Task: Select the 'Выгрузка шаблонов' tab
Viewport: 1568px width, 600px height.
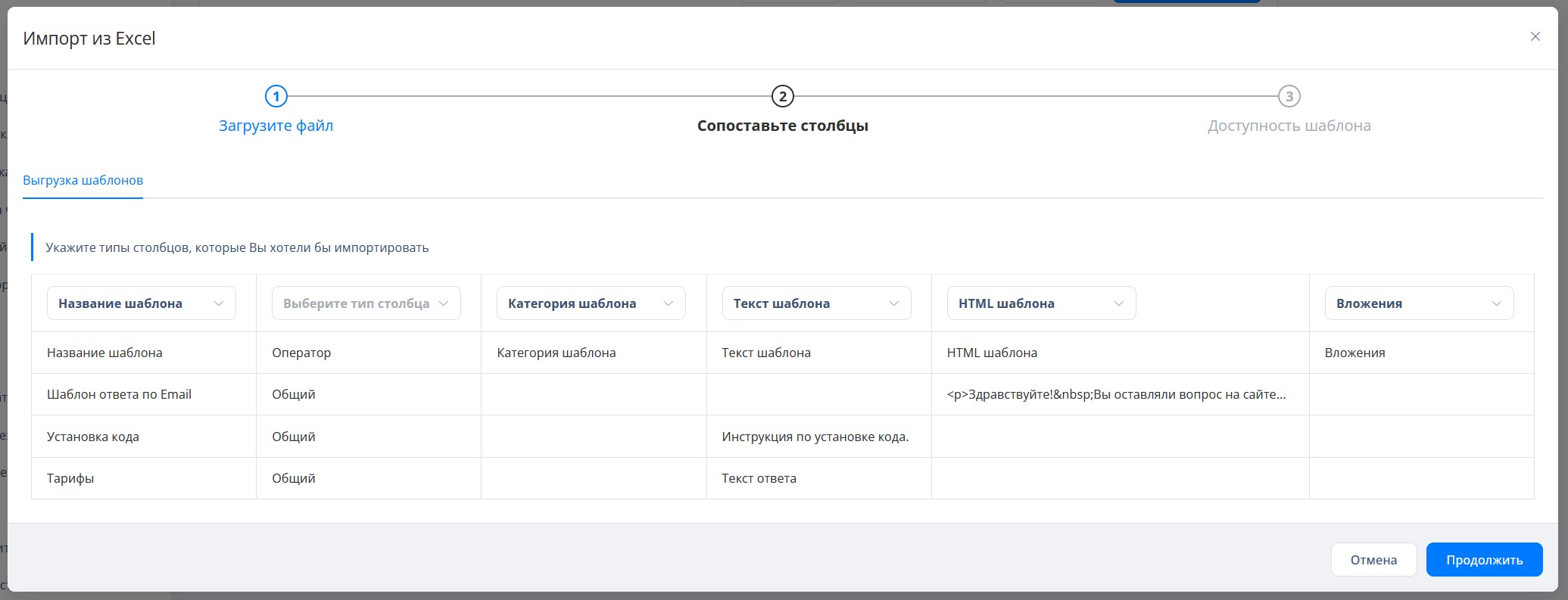Action: (83, 180)
